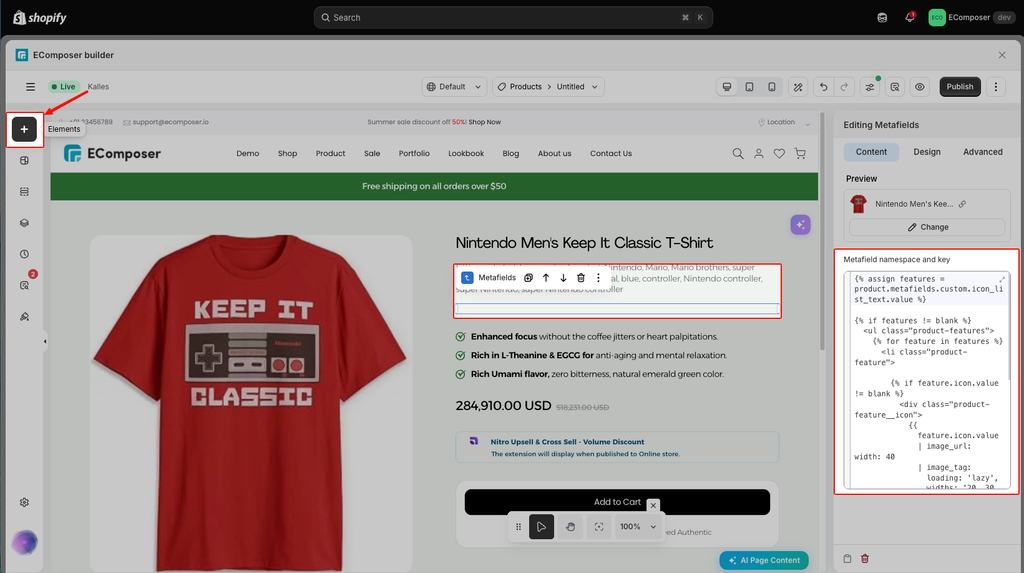Switch to desktop device view
The image size is (1024, 573).
pos(727,87)
